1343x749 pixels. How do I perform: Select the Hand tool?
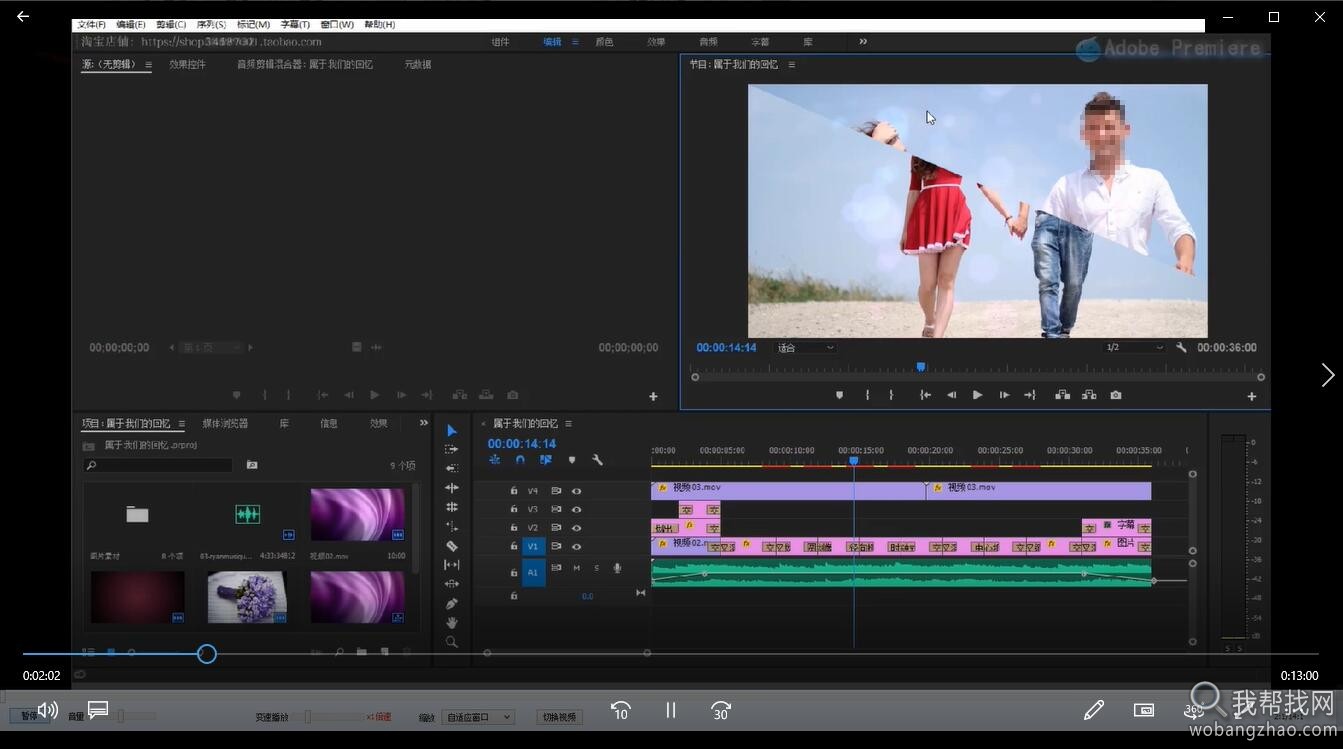click(x=452, y=623)
